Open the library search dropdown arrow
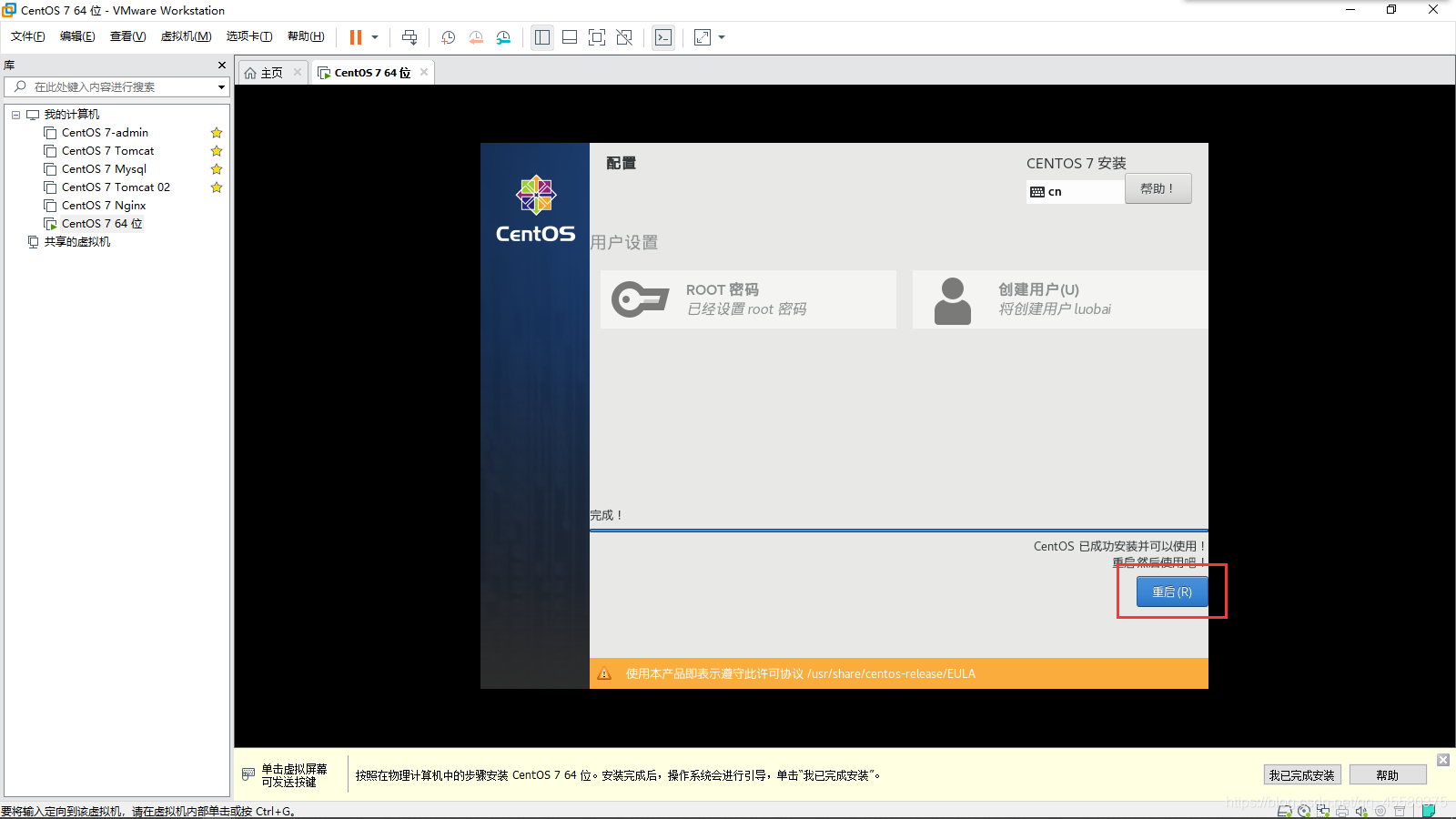The width and height of the screenshot is (1456, 819). click(x=221, y=86)
